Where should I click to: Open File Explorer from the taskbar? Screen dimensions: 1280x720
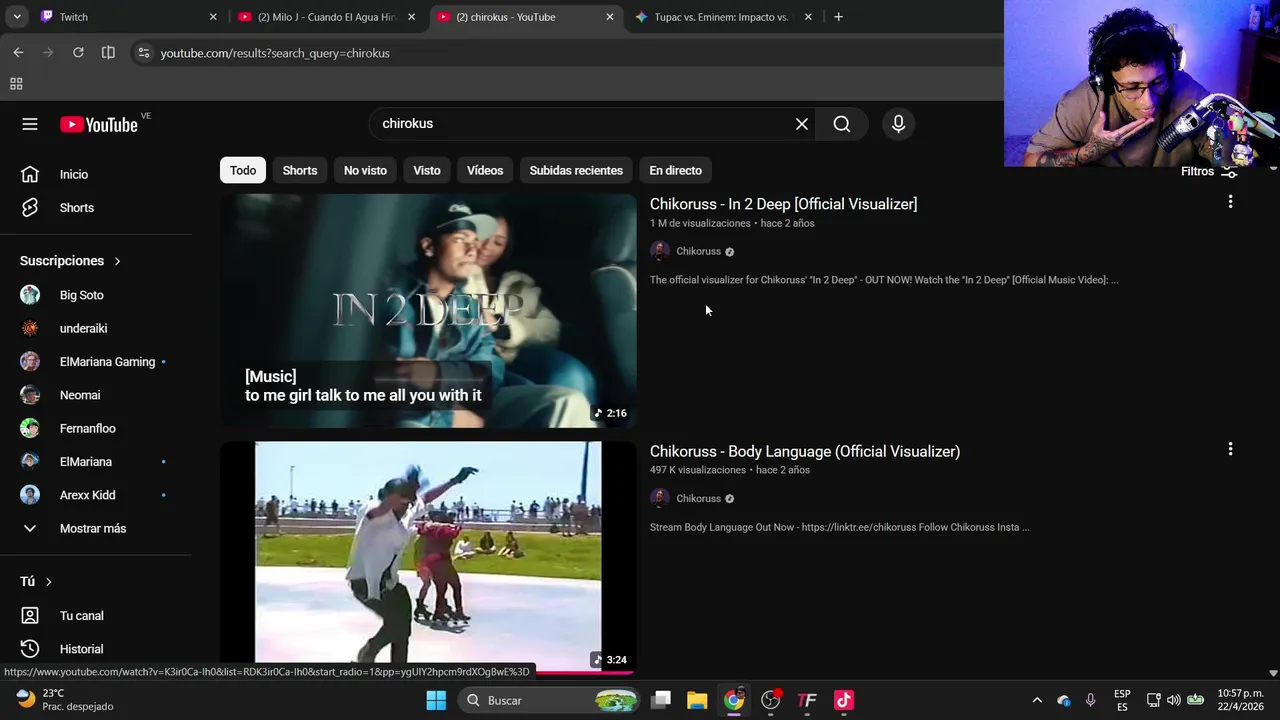click(x=697, y=700)
